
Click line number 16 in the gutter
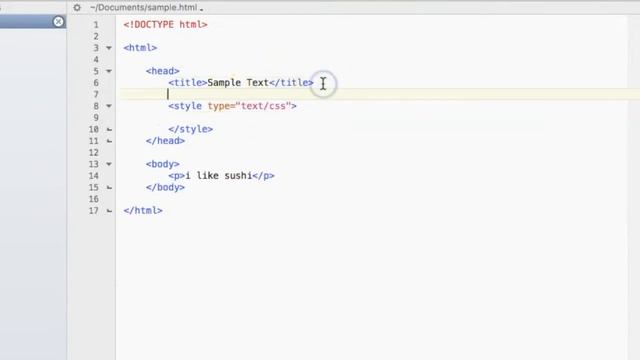pos(94,199)
